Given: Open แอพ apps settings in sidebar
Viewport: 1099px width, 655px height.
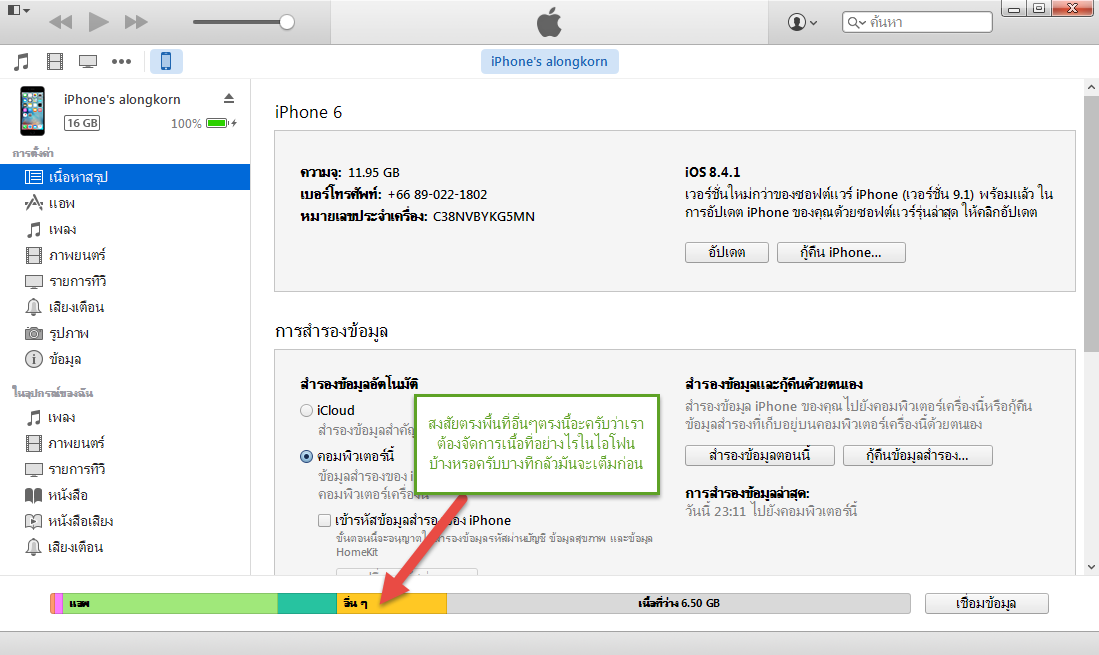Looking at the screenshot, I should (125, 203).
